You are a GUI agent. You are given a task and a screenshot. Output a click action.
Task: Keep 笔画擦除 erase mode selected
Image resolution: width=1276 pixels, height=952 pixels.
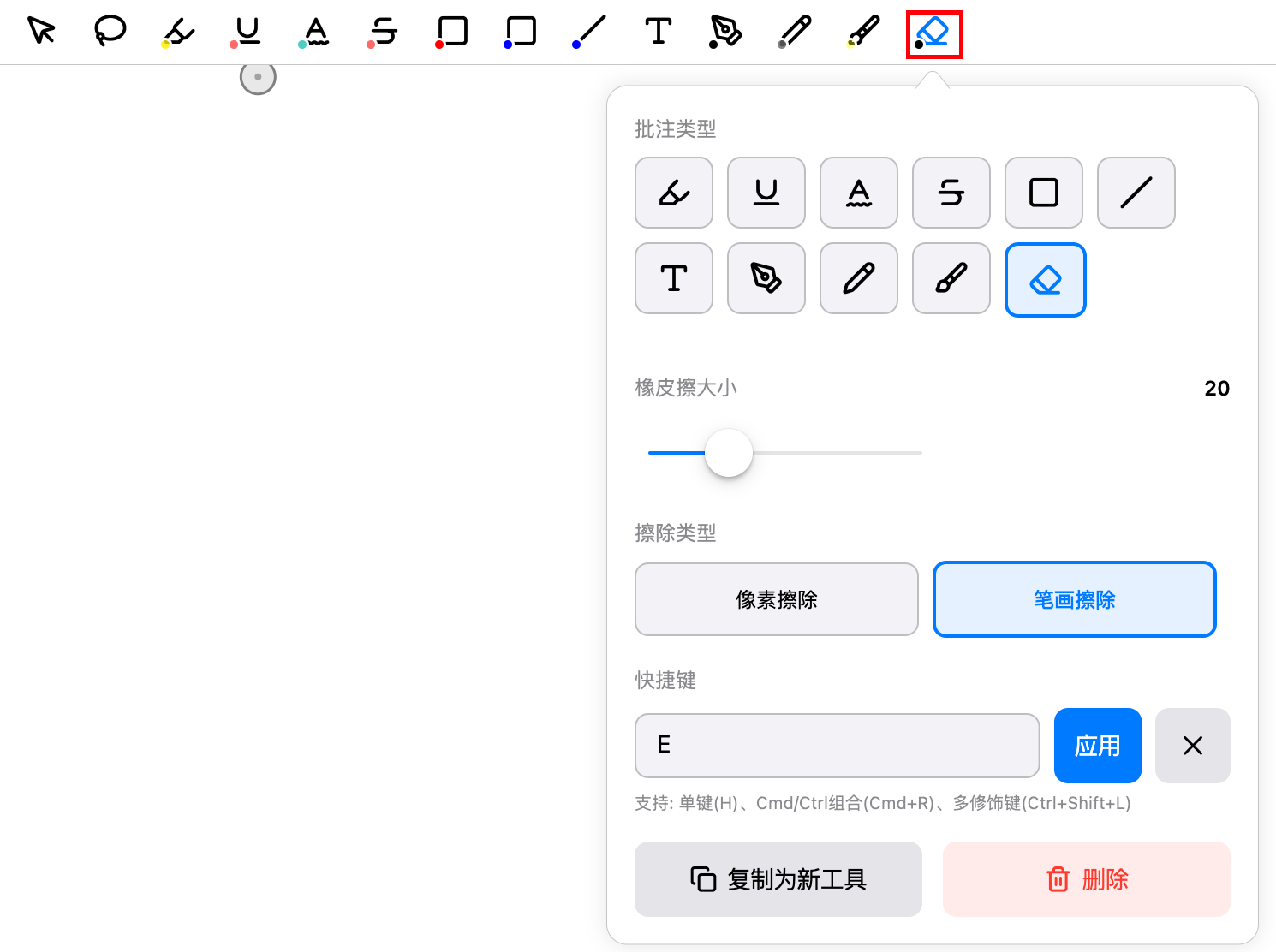coord(1074,599)
